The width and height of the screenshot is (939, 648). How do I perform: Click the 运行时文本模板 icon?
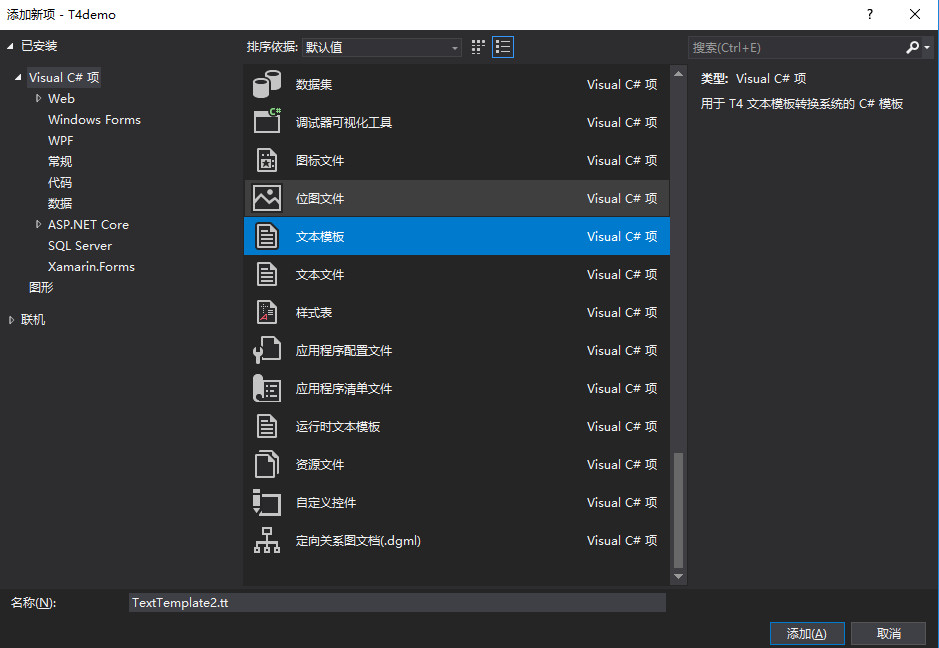[x=266, y=426]
